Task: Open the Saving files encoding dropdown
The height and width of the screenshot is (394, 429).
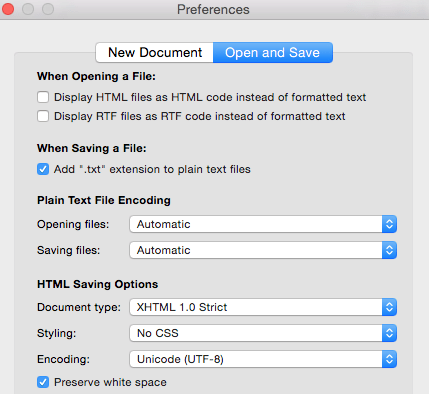Action: [263, 250]
